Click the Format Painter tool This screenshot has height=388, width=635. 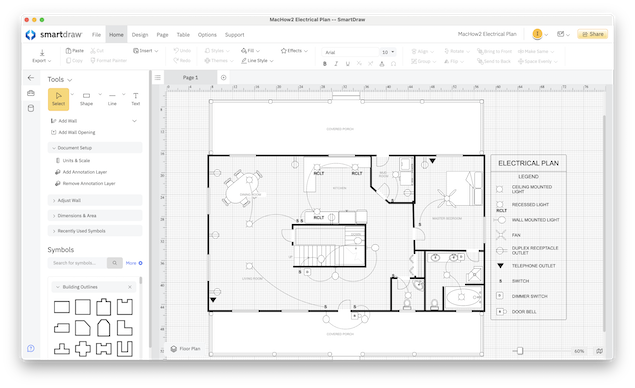(x=109, y=60)
